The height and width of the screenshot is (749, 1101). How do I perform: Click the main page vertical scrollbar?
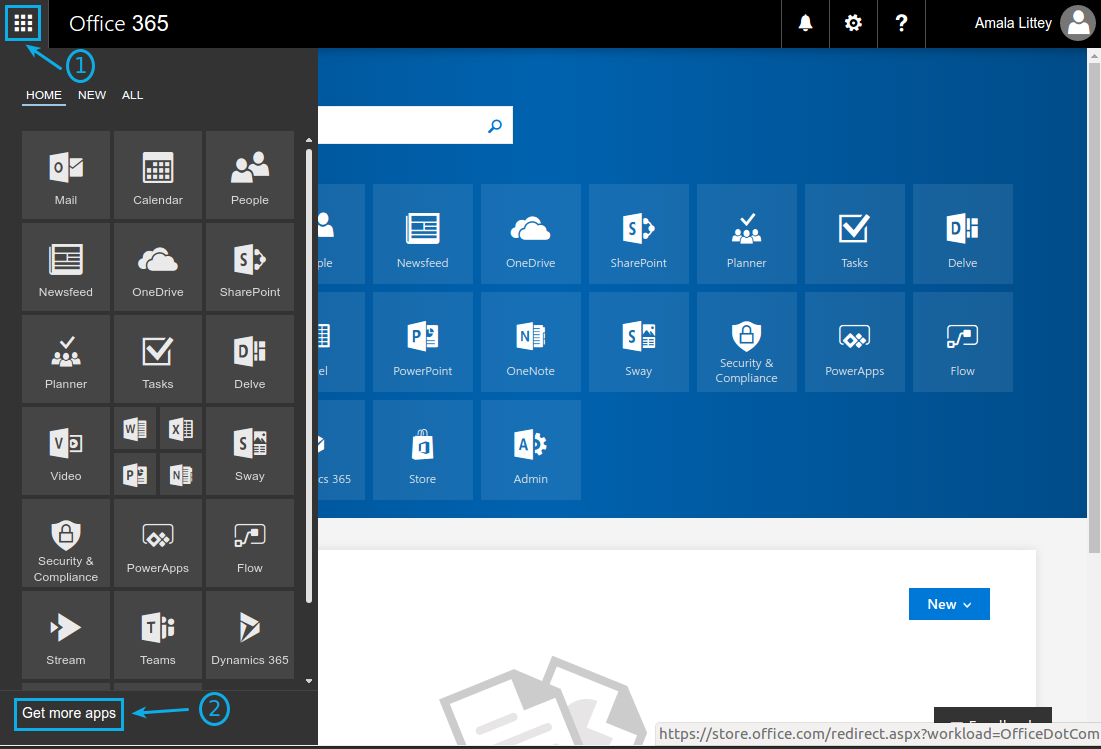(1094, 307)
